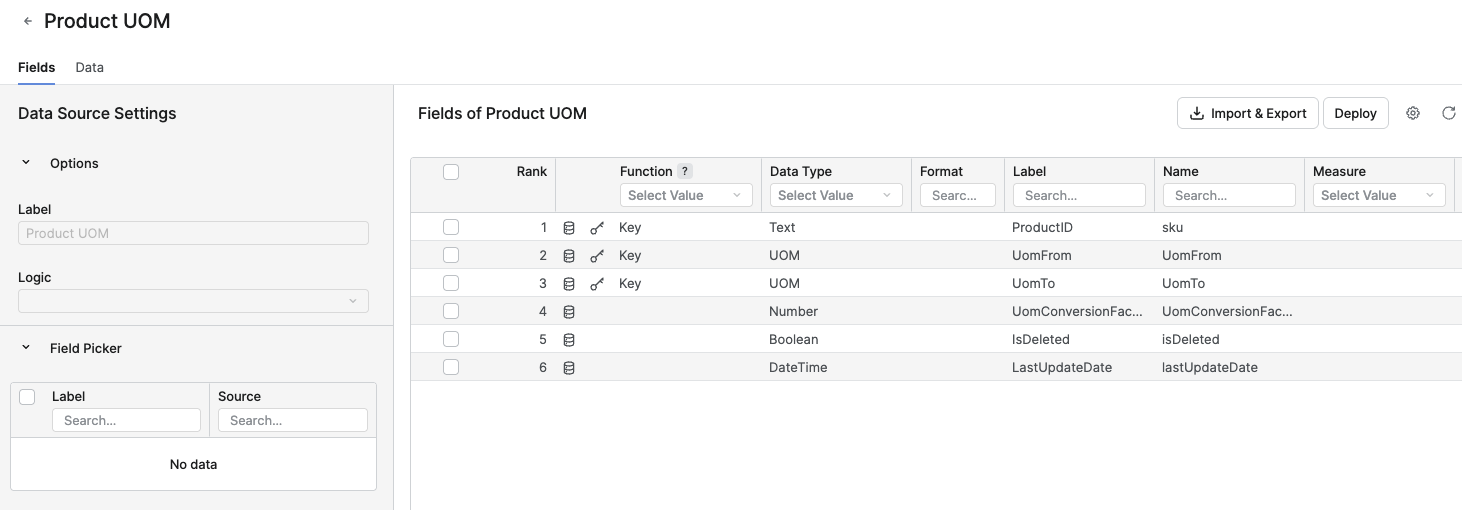1462x510 pixels.
Task: Collapse the Options section
Action: (27, 163)
